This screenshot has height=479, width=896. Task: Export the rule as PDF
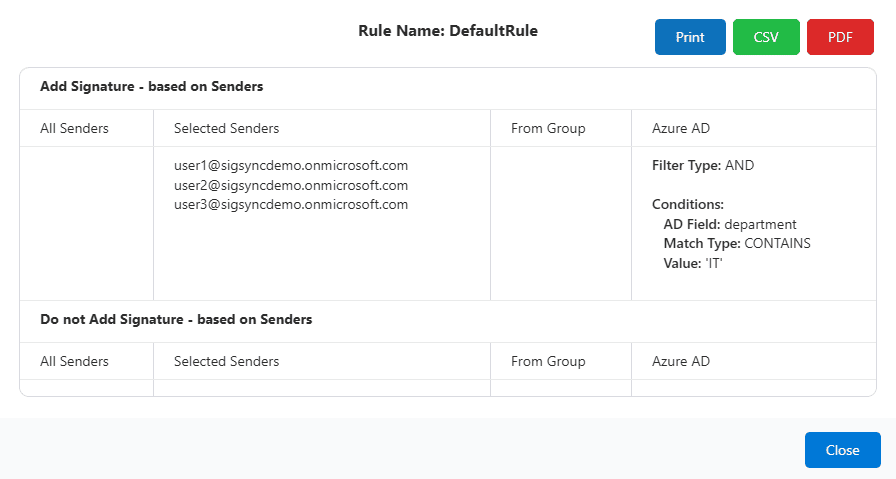pyautogui.click(x=840, y=37)
